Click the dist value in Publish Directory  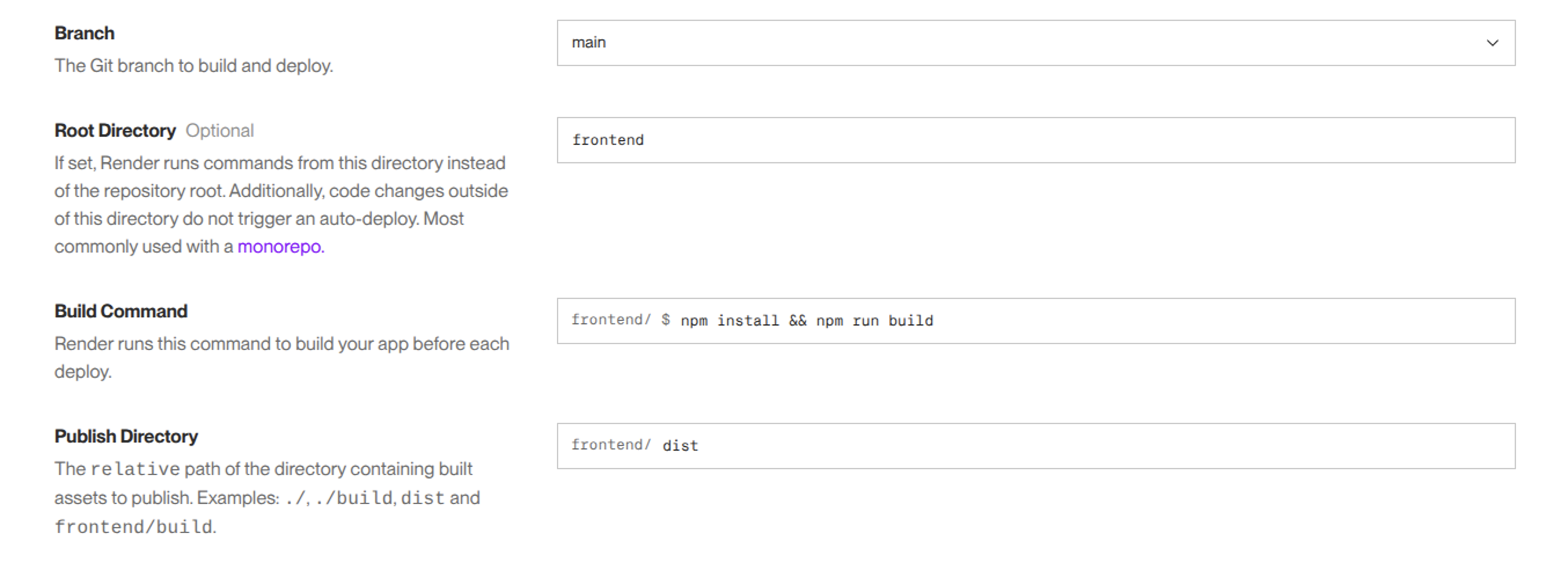pos(680,446)
